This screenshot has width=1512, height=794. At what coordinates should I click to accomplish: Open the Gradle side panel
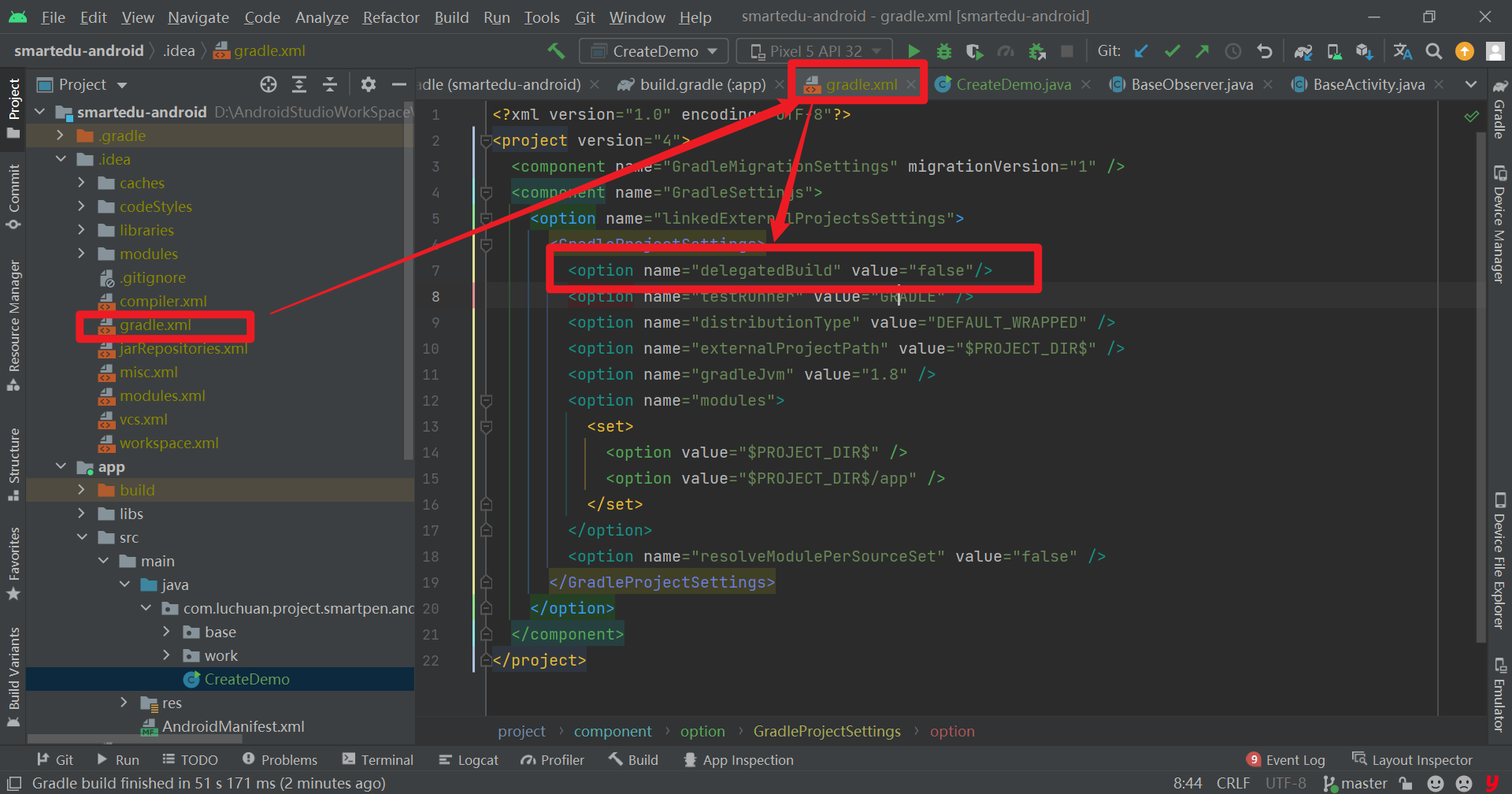[1499, 109]
